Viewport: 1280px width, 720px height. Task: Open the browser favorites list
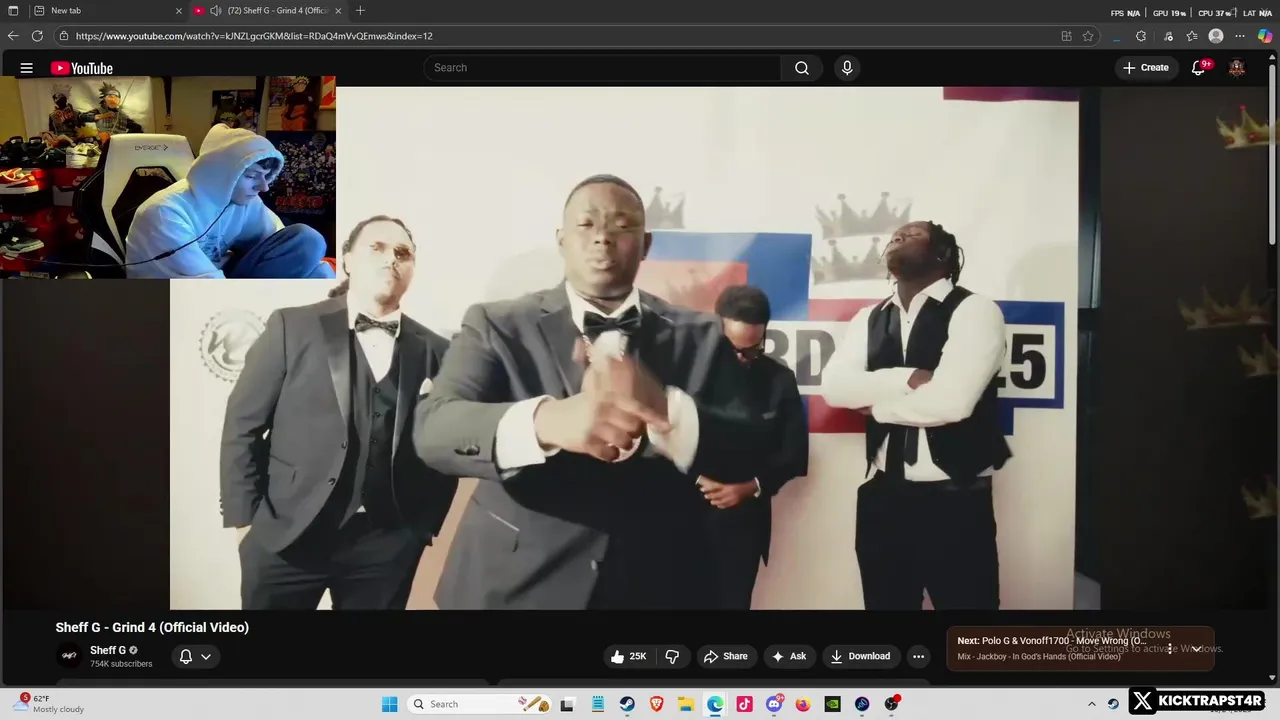[1192, 36]
